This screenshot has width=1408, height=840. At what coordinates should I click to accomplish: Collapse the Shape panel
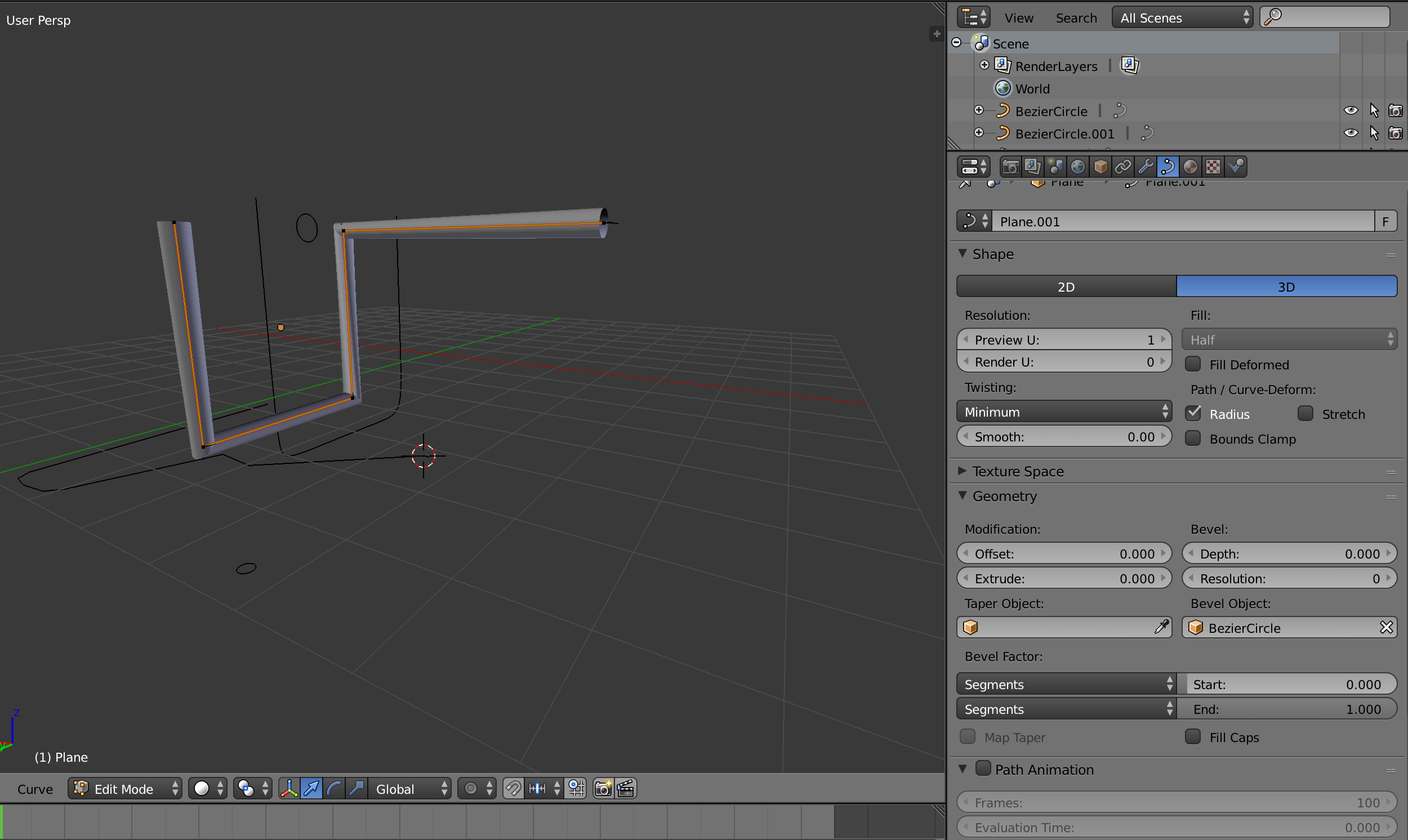963,253
